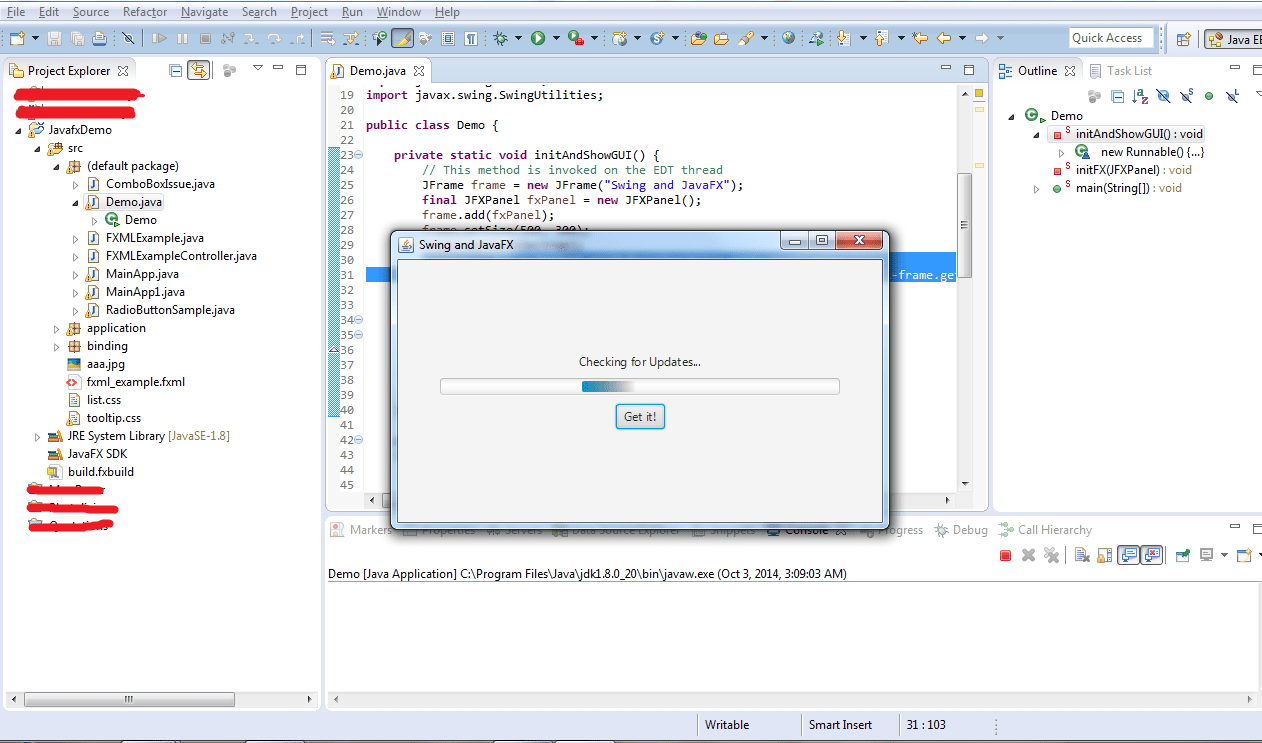Click the Save All toolbar icon

tap(77, 38)
